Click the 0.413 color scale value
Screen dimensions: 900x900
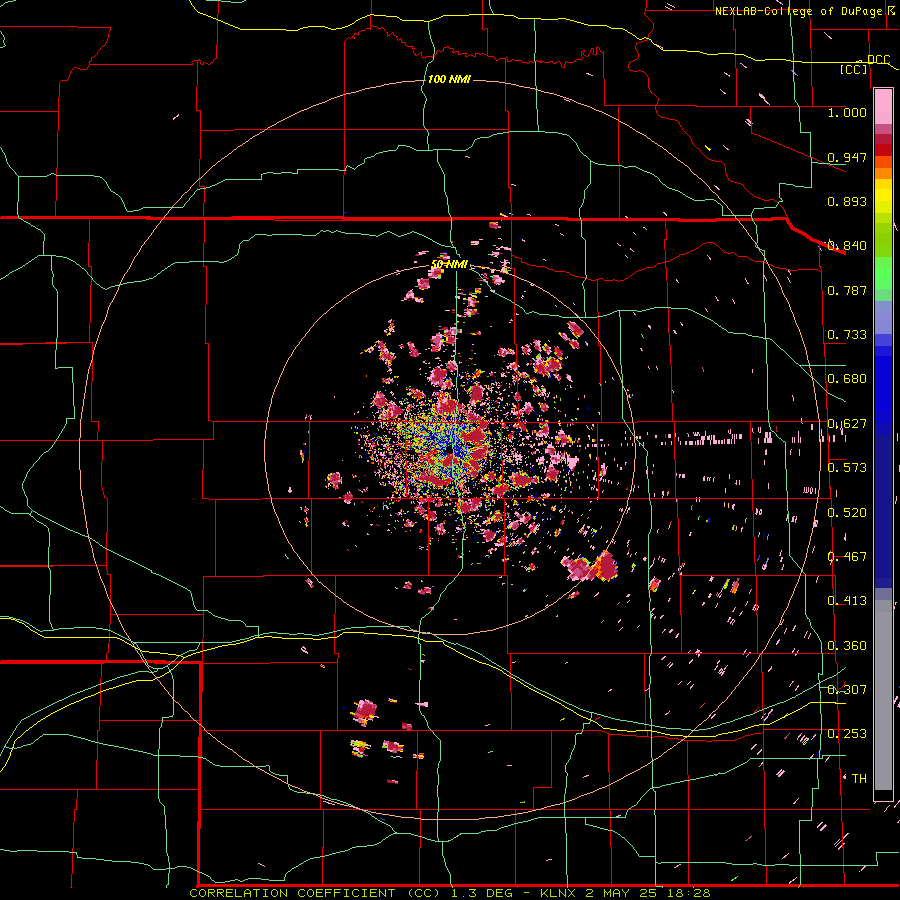pyautogui.click(x=847, y=601)
